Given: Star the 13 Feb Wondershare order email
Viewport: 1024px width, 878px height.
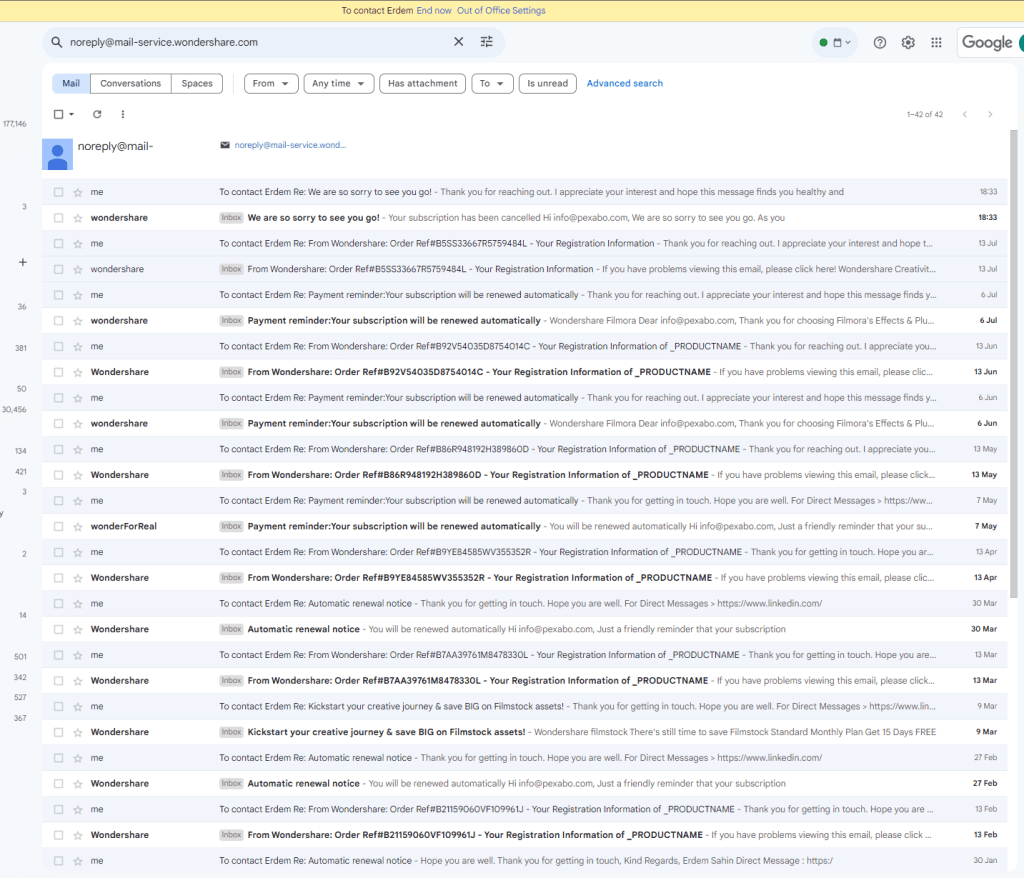Looking at the screenshot, I should click(78, 835).
